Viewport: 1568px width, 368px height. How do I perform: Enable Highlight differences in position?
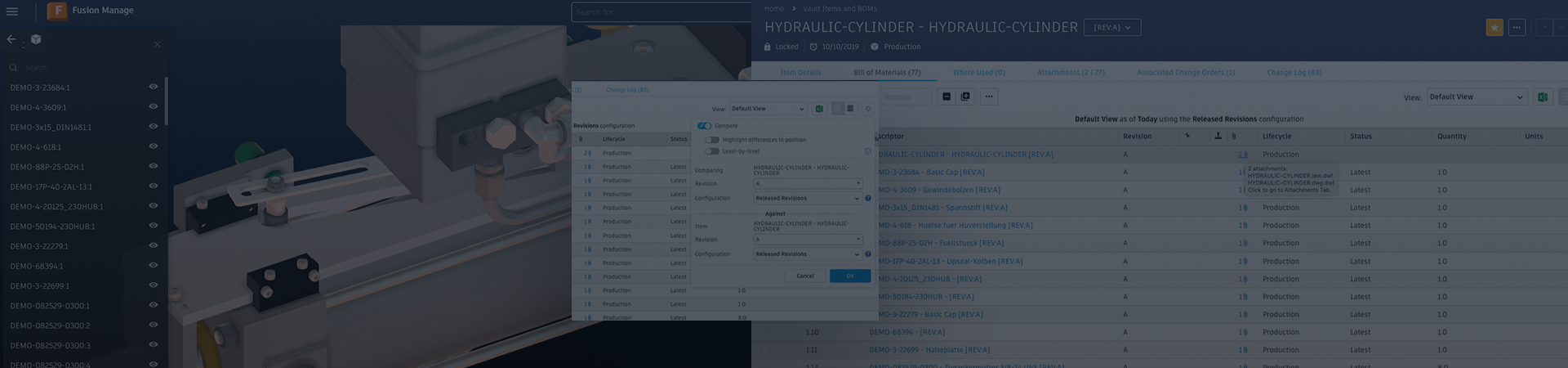tap(712, 140)
